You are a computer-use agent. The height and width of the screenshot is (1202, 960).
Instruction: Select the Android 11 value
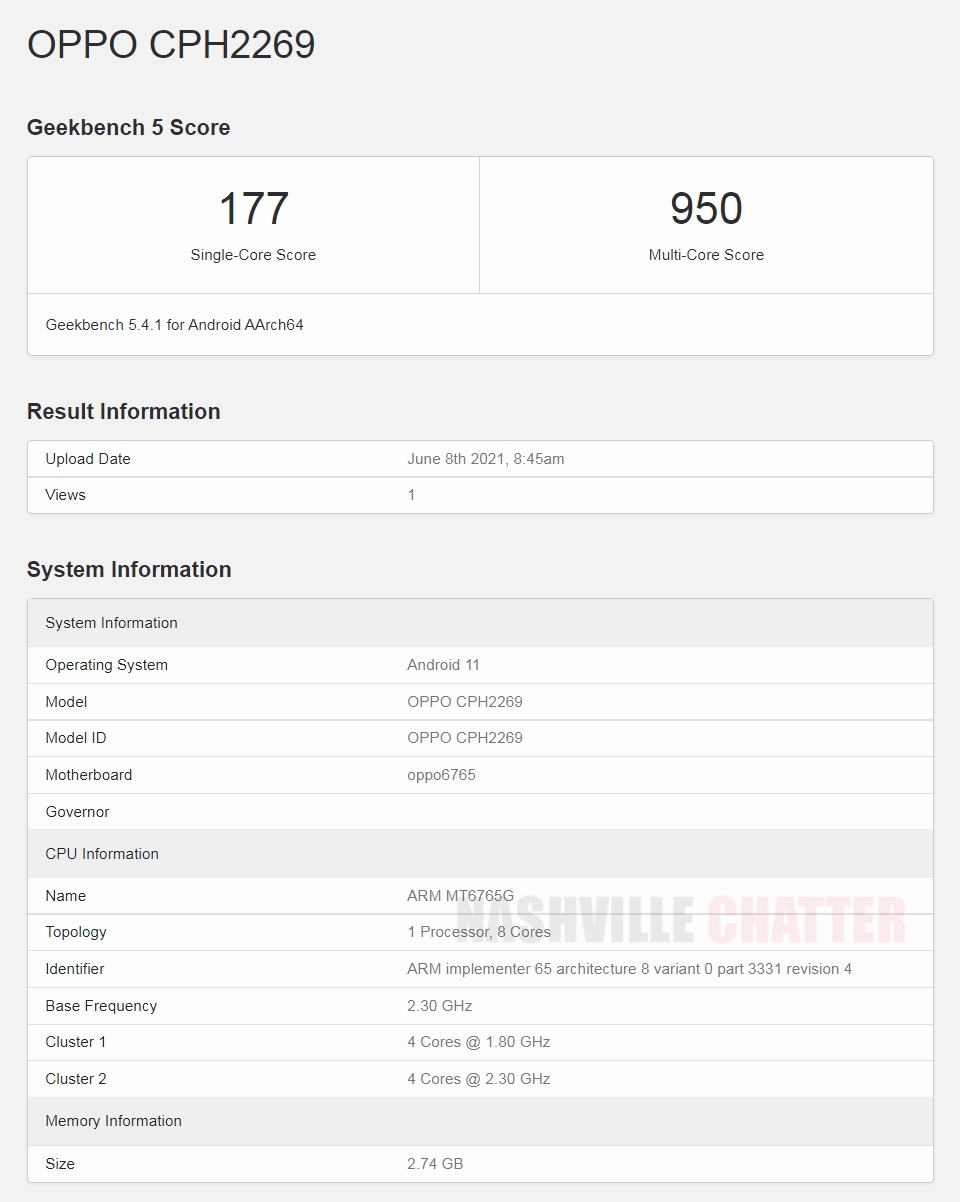click(x=444, y=665)
